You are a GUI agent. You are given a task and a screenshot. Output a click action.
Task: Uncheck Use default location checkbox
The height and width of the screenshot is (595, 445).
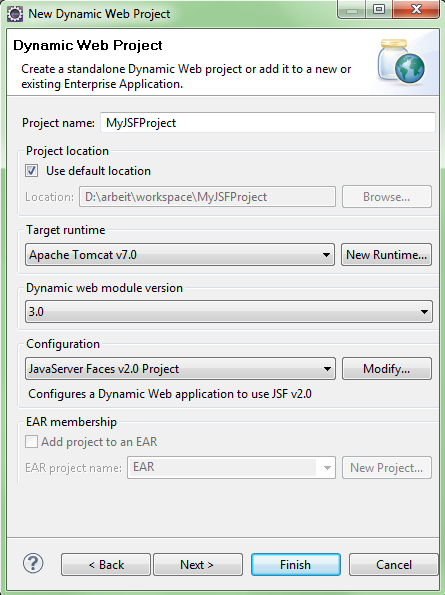click(31, 170)
